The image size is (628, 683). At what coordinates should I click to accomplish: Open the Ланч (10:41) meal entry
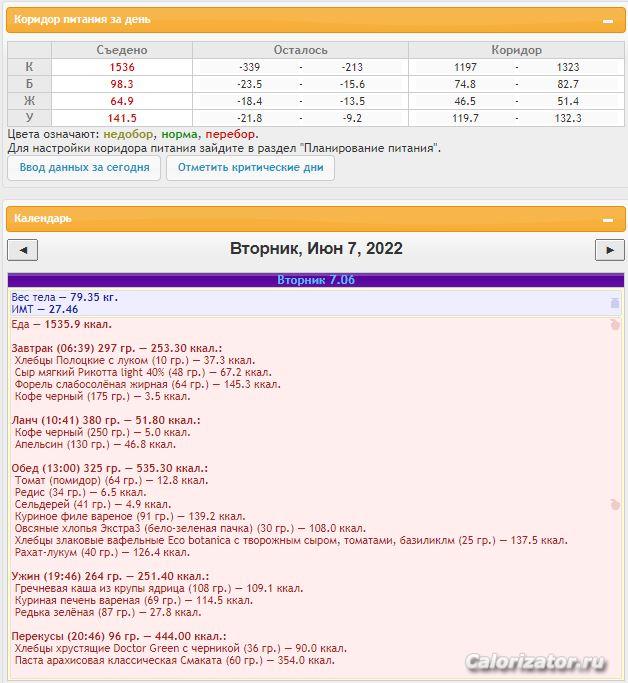click(105, 420)
